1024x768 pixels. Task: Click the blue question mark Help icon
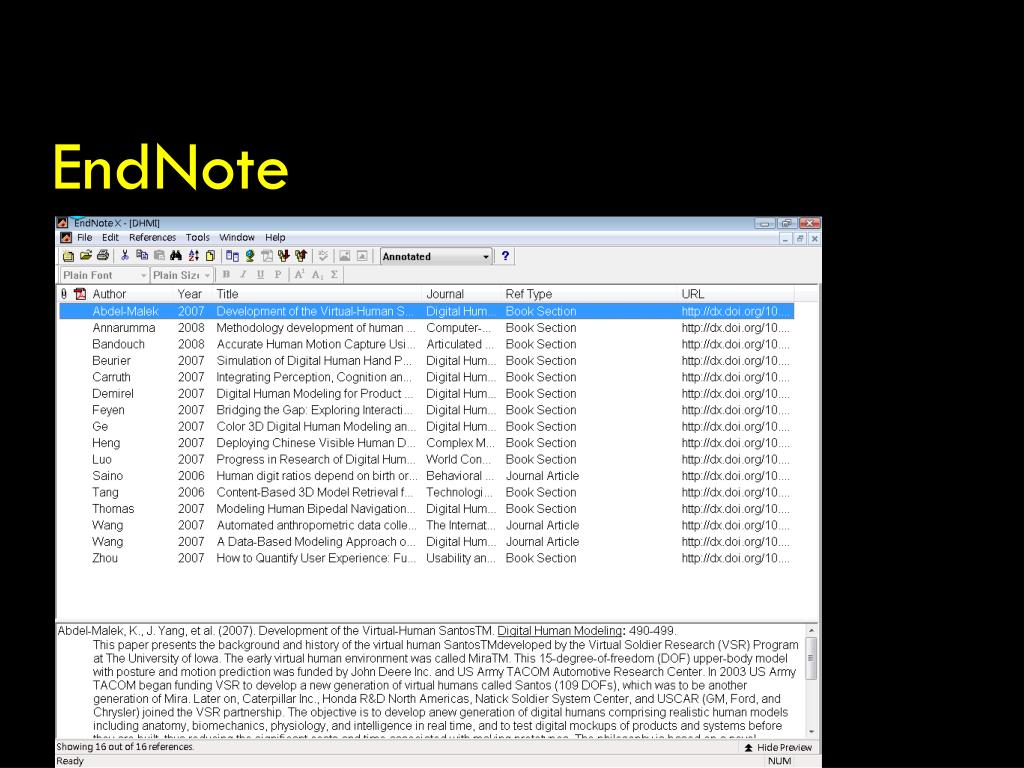click(x=505, y=256)
